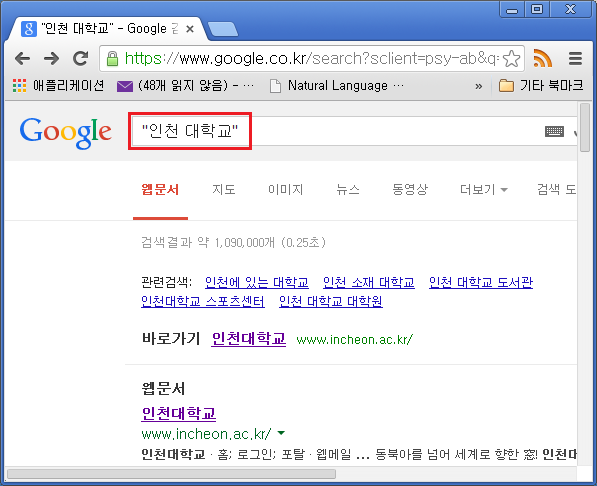Click the green padlock security icon
This screenshot has height=486, width=597.
click(x=112, y=59)
